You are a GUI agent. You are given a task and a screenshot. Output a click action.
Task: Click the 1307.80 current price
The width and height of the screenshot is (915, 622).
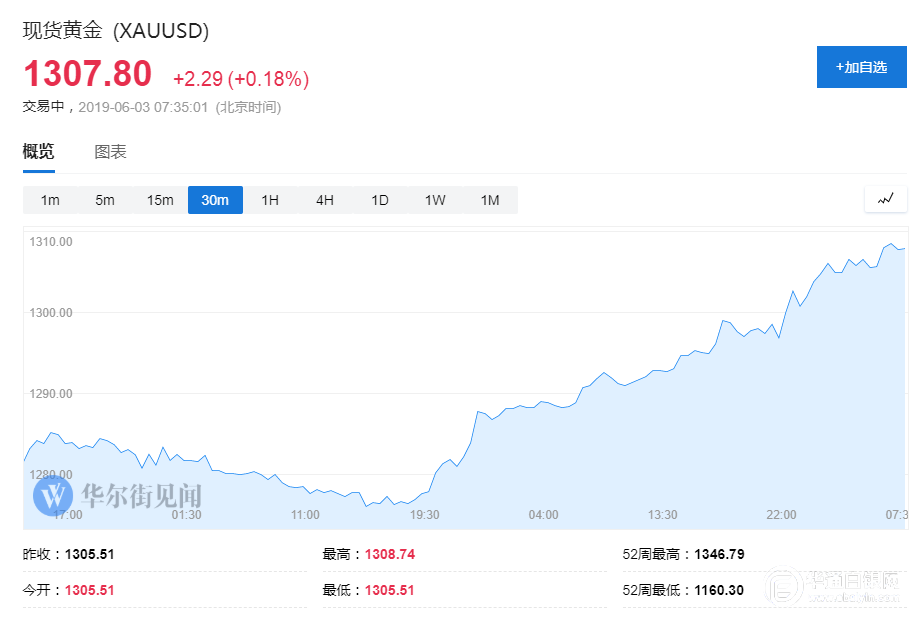pos(87,74)
